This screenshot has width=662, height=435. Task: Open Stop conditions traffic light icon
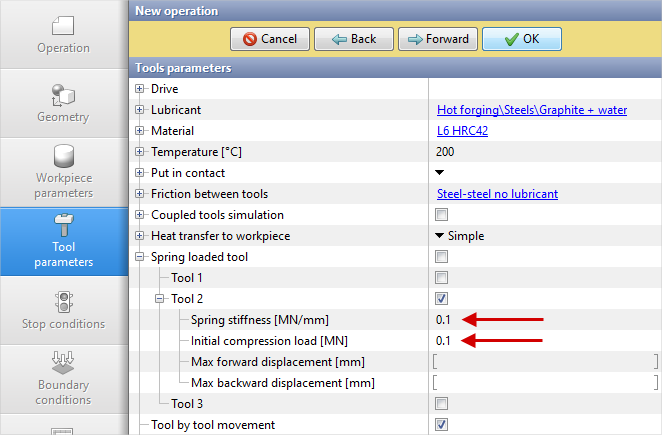point(63,301)
